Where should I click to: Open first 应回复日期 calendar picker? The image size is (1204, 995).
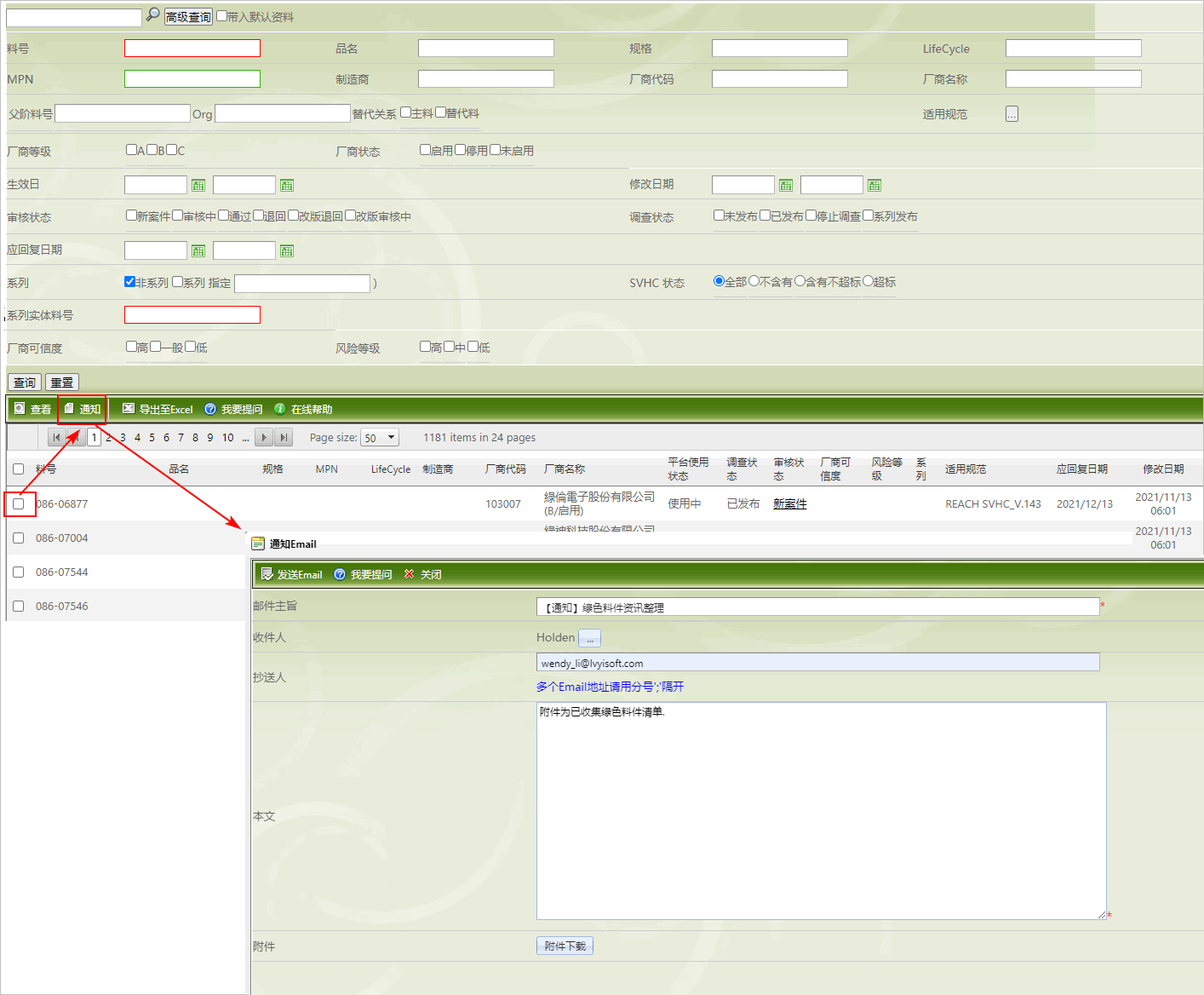coord(198,250)
